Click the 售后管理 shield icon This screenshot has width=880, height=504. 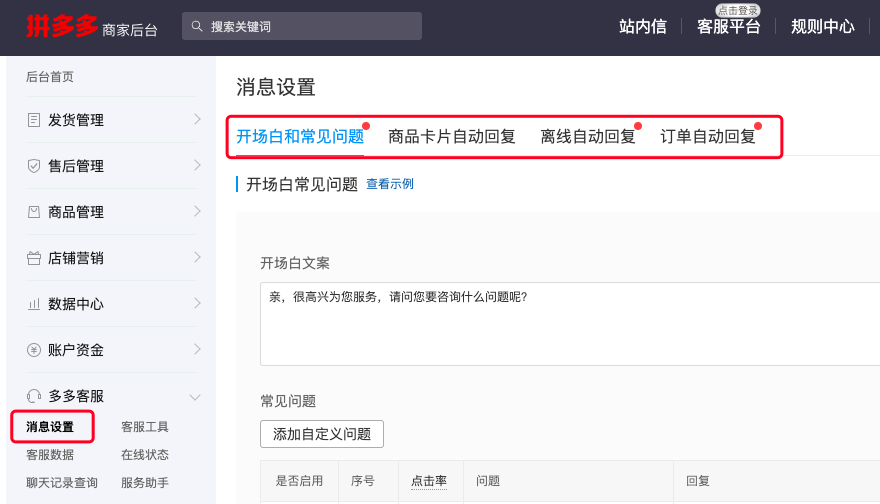(34, 166)
